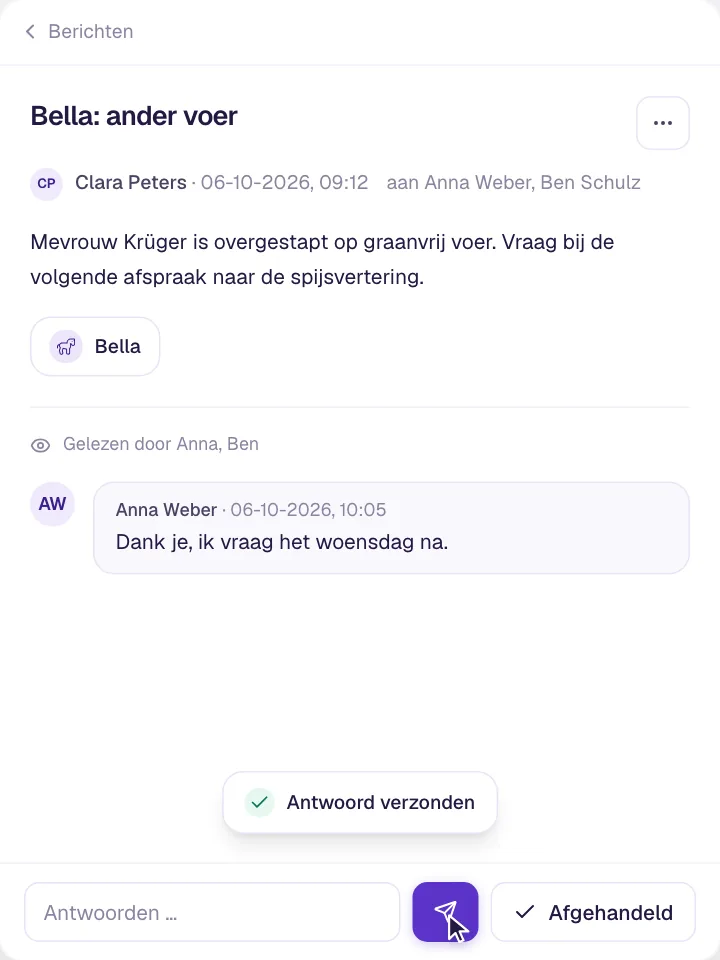Click the checkmark icon in Afgehandeld
This screenshot has height=960, width=720.
pos(525,912)
